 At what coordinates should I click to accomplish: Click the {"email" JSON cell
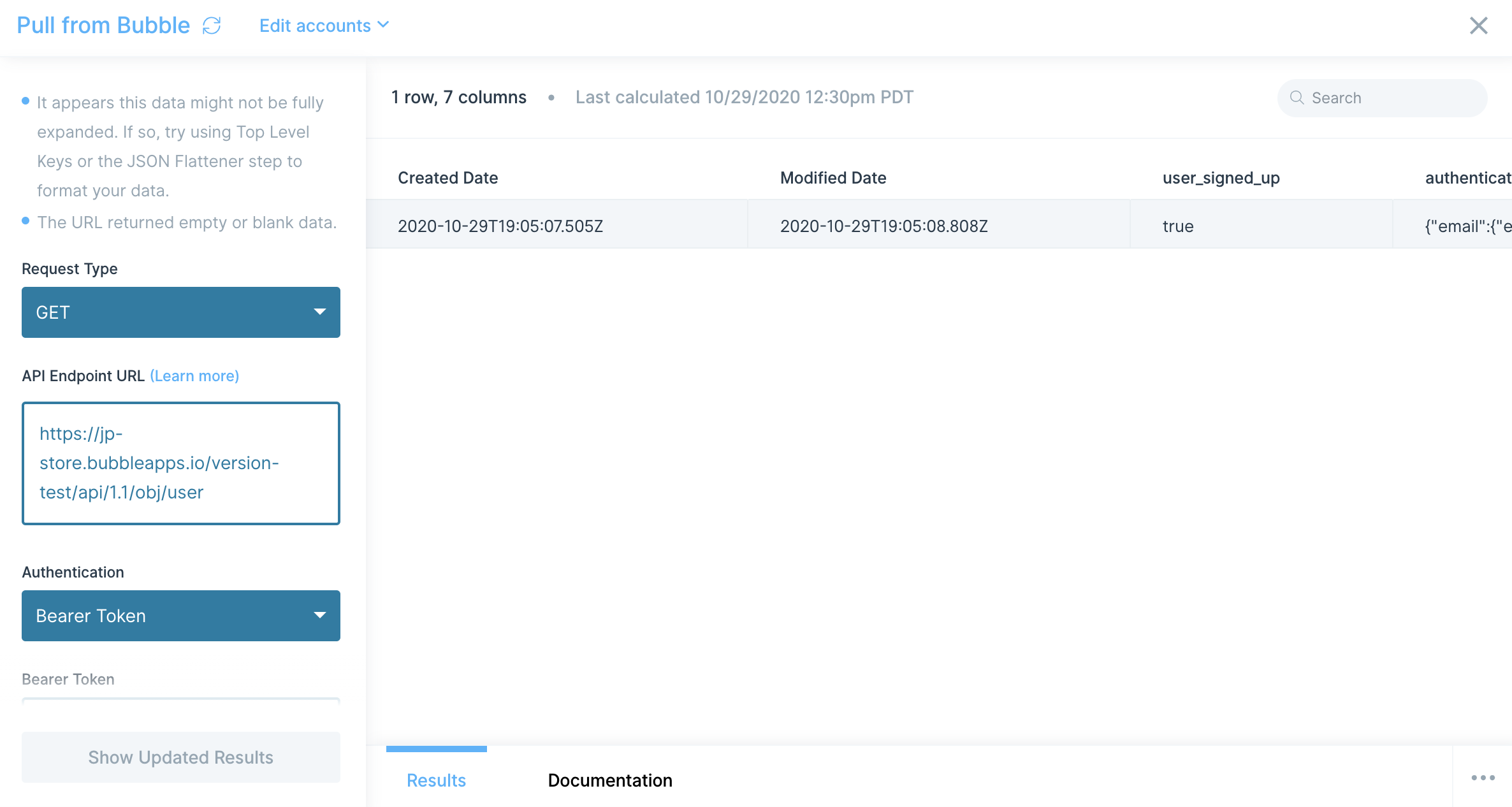[x=1453, y=224]
